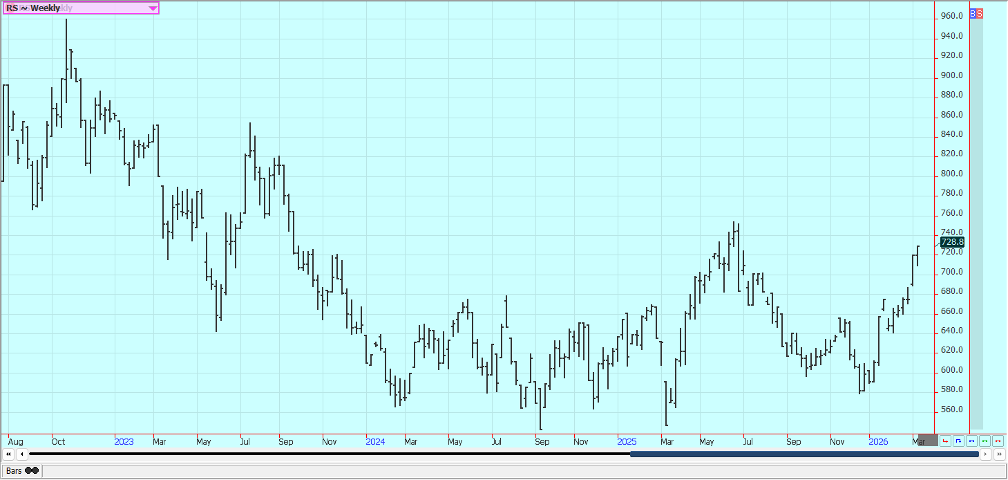Click the 728.8 current price label

pos(952,242)
